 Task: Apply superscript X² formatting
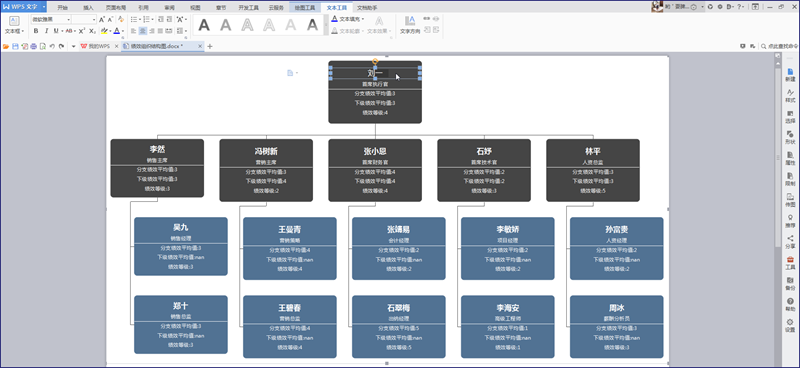click(82, 31)
